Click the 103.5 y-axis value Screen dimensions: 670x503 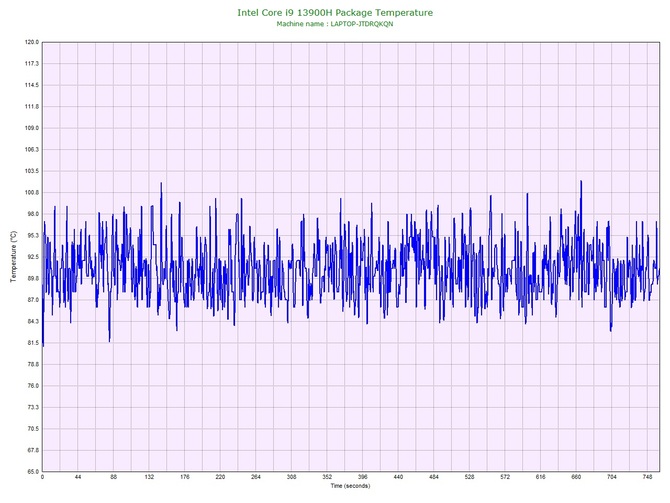point(32,171)
